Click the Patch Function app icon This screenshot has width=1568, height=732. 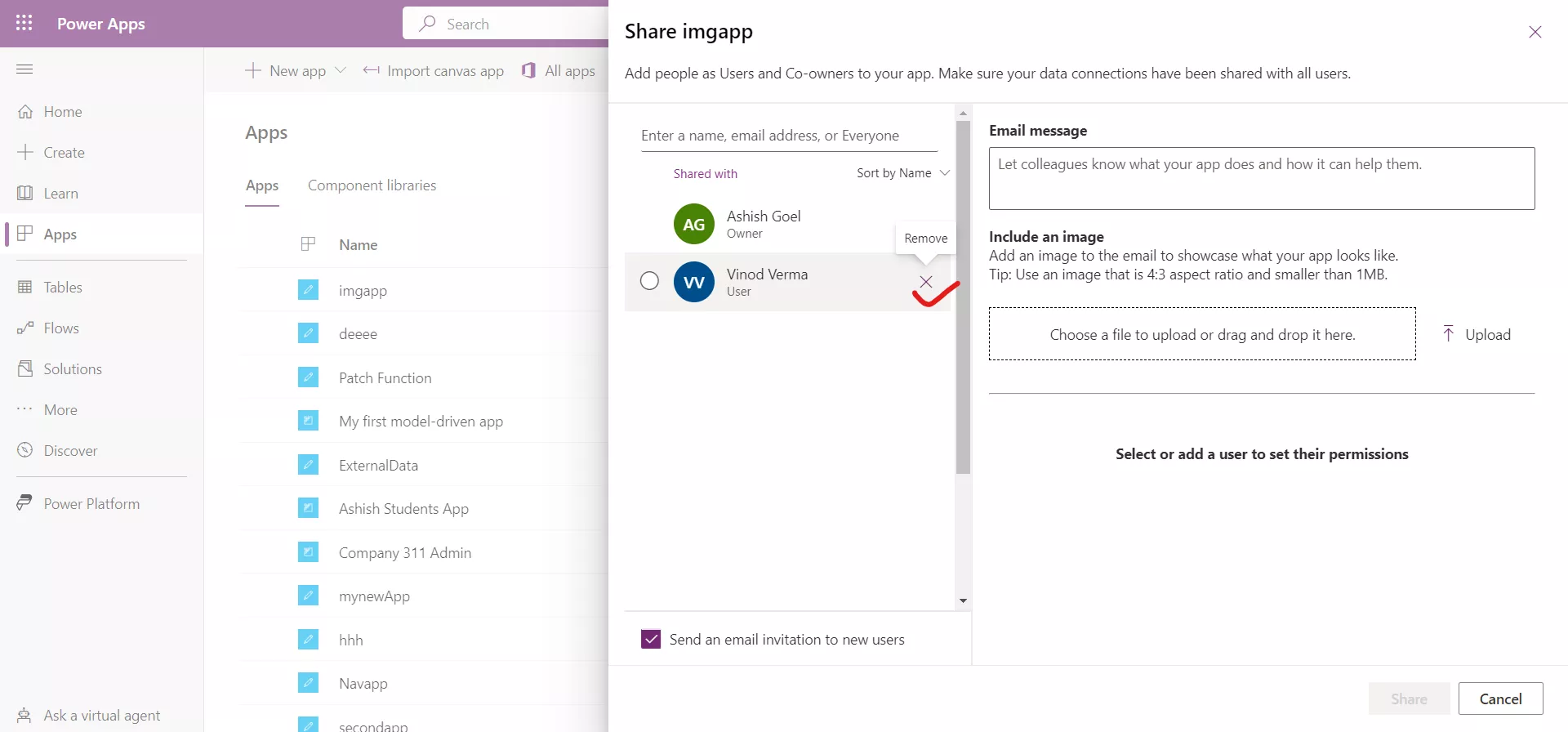[x=308, y=377]
